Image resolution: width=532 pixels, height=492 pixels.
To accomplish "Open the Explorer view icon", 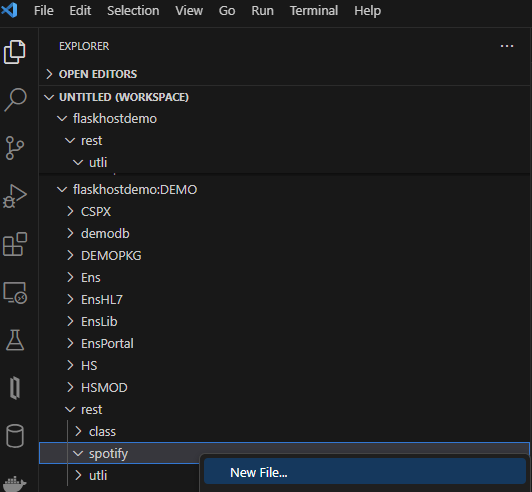I will [15, 52].
